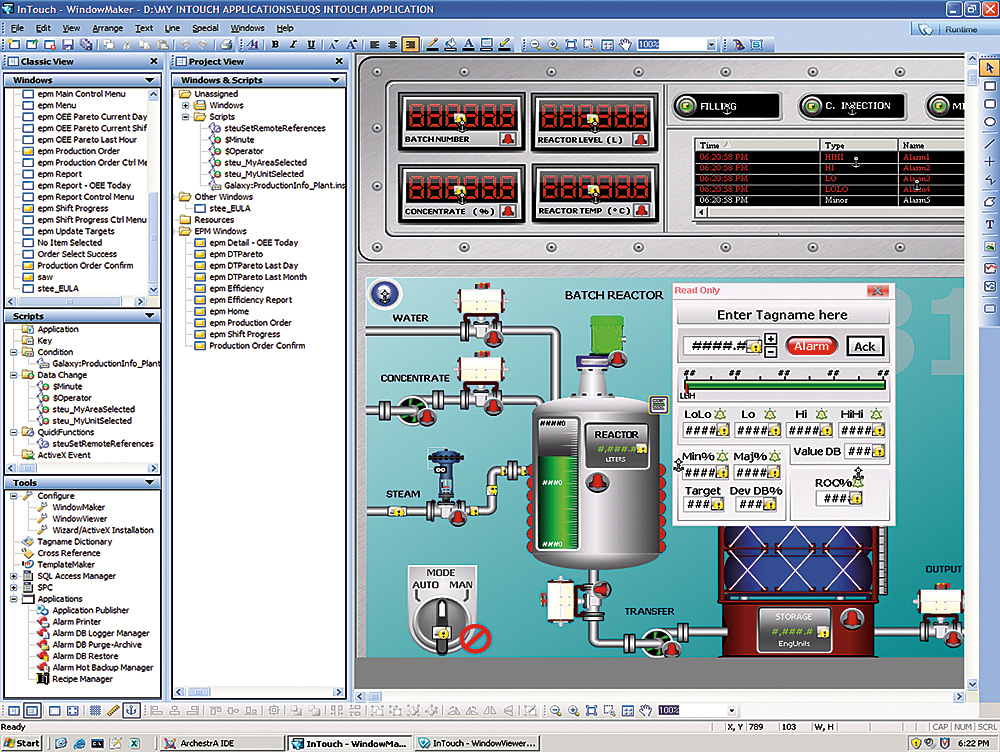Screen dimensions: 1000x752
Task: Open the Special menu
Action: click(205, 28)
